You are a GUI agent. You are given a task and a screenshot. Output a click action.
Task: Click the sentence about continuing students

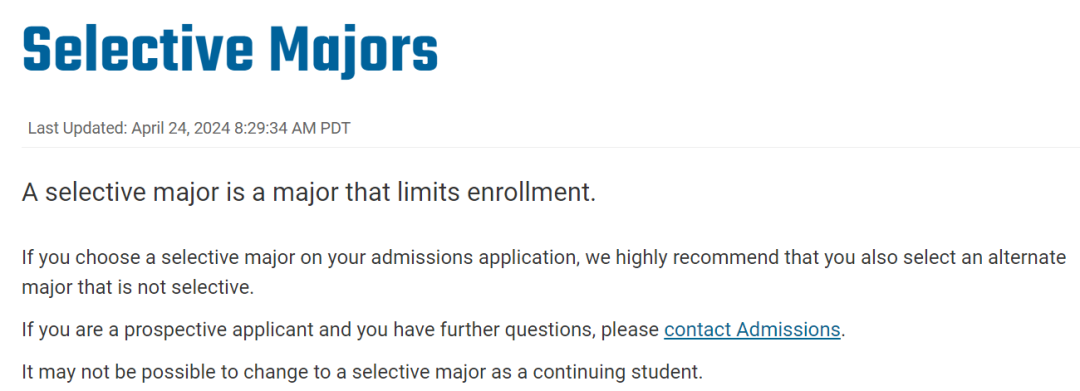click(x=362, y=372)
